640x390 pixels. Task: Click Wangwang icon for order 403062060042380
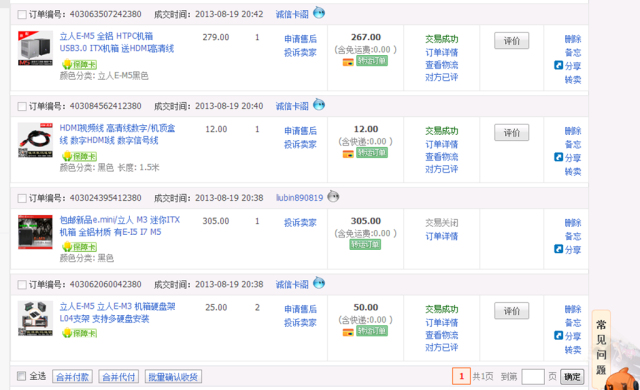pos(319,283)
